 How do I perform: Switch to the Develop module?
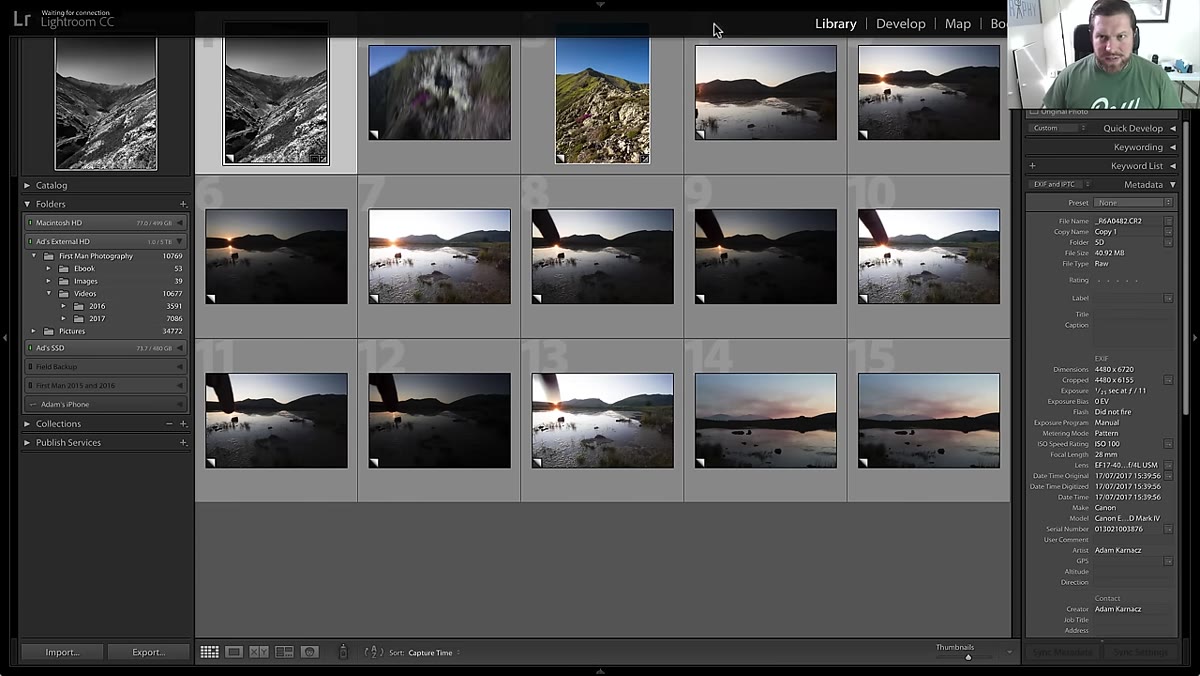pos(901,24)
